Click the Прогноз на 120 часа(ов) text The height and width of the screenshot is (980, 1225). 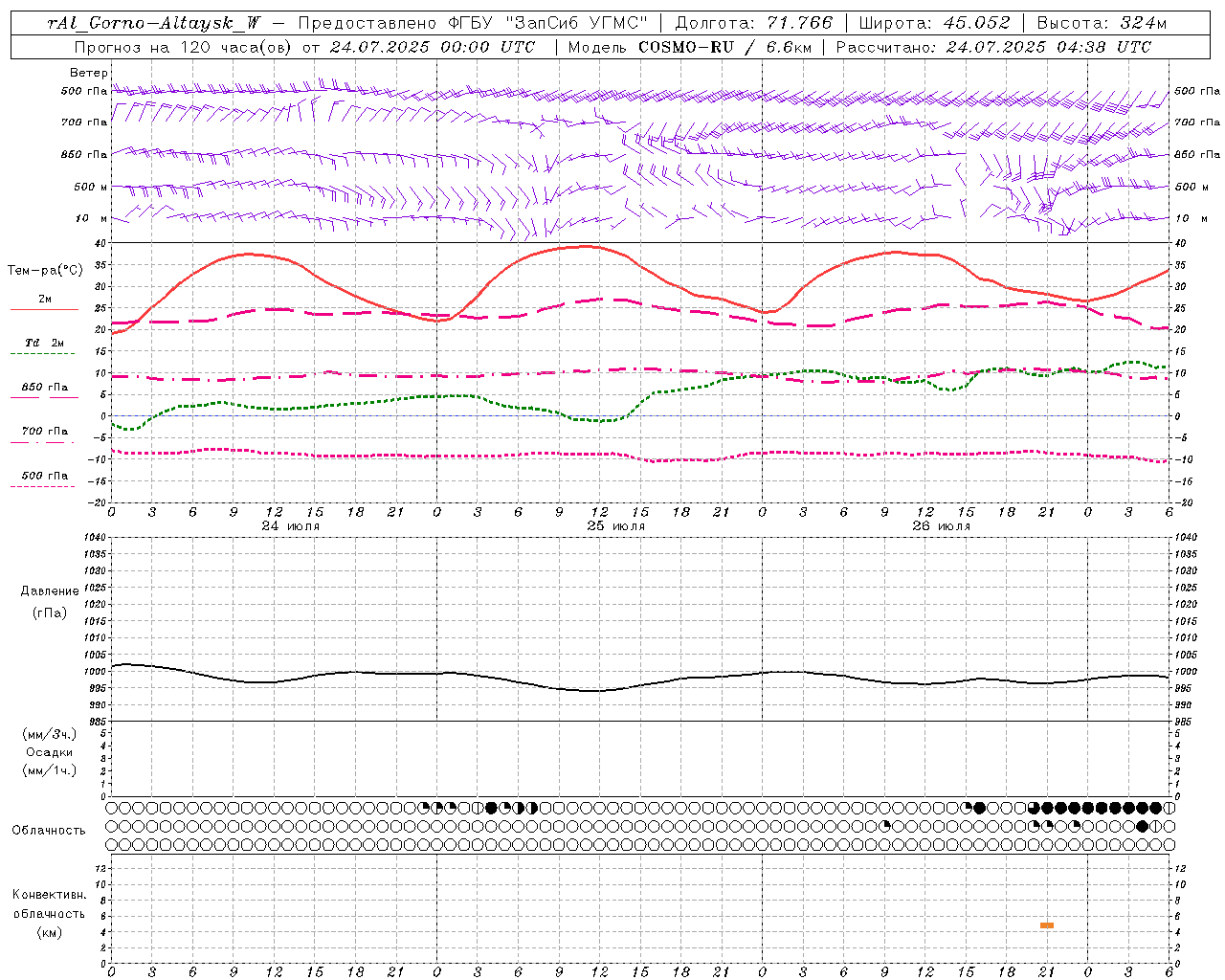184,47
